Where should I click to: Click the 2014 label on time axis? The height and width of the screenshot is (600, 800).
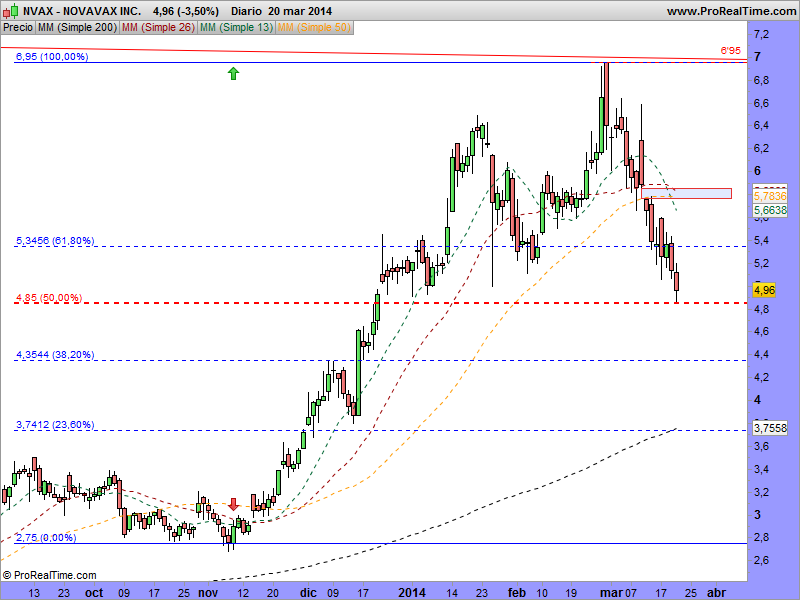click(412, 592)
